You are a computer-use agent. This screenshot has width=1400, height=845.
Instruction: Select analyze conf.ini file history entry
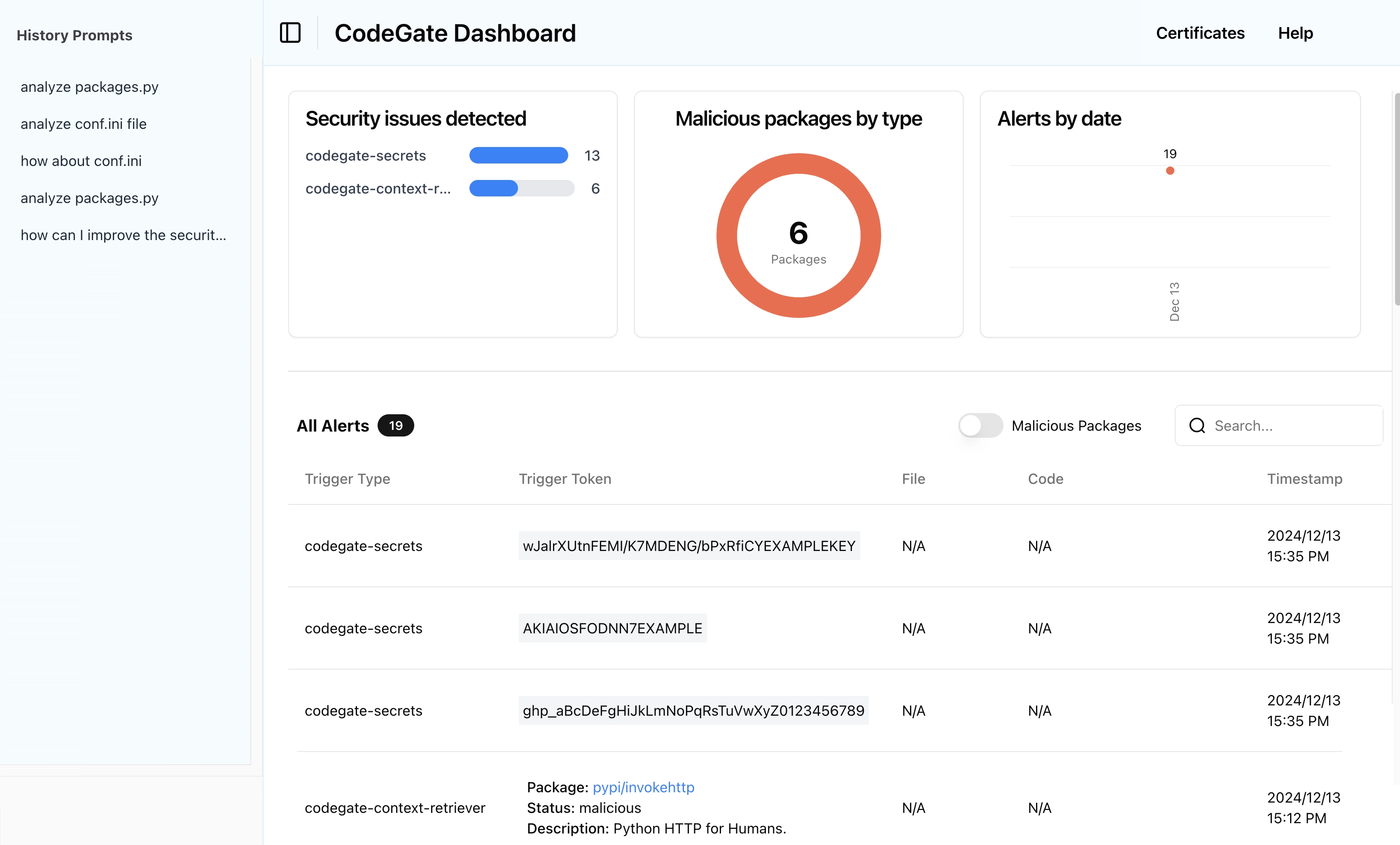point(83,123)
